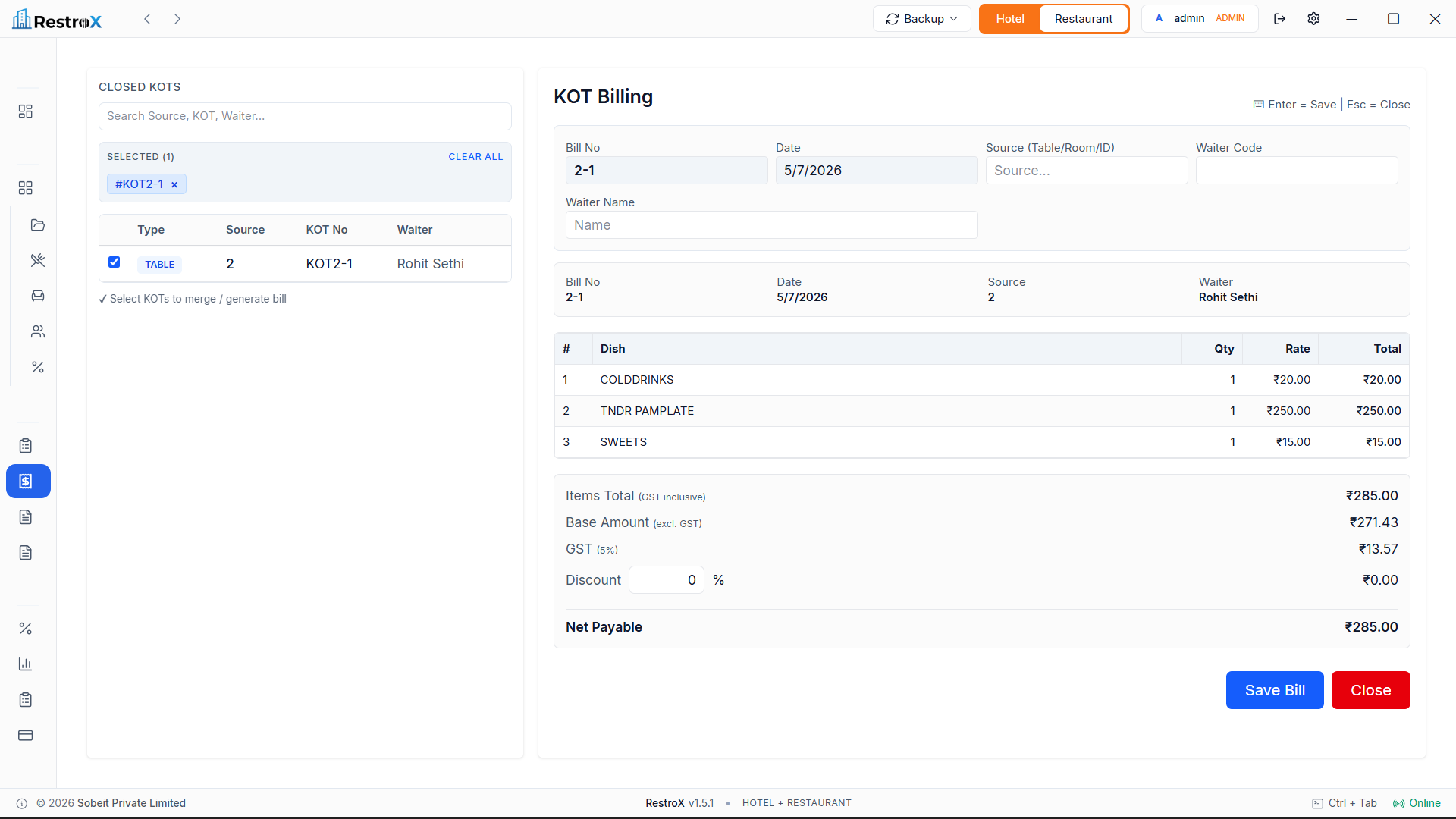The height and width of the screenshot is (819, 1456).
Task: Expand the Backup dropdown
Action: coord(922,19)
